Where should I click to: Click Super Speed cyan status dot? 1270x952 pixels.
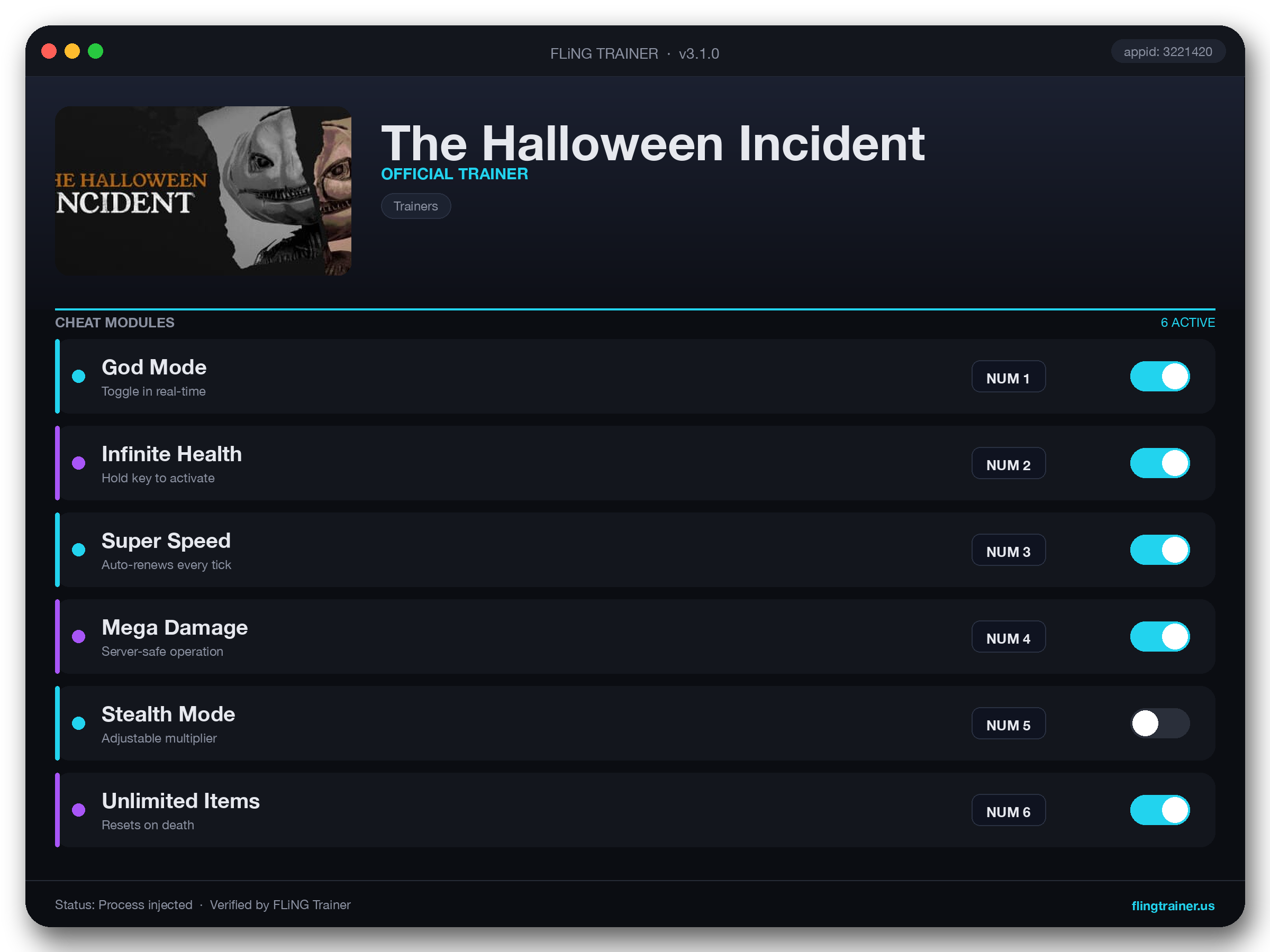[79, 550]
